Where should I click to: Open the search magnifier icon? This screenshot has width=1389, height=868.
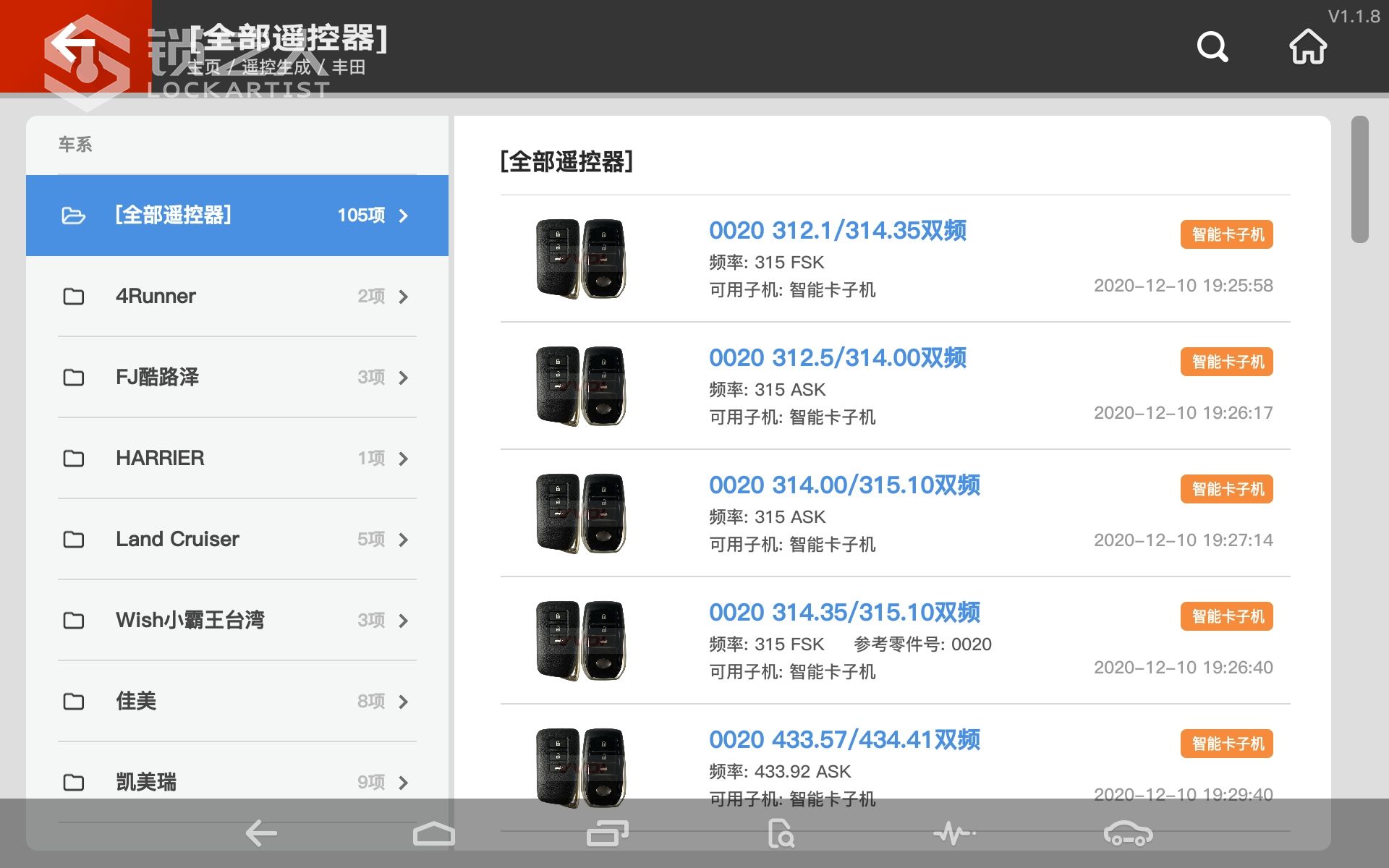click(x=1212, y=47)
